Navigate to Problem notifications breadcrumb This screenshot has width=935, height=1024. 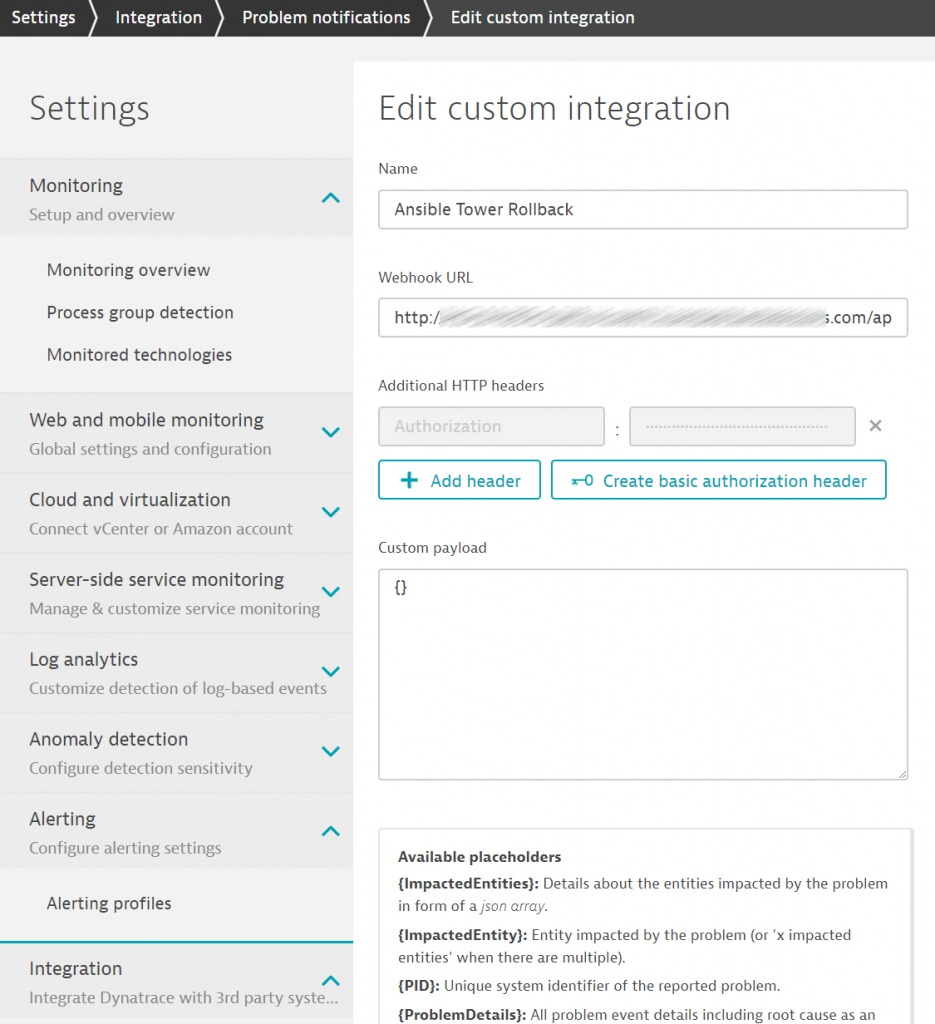click(326, 18)
